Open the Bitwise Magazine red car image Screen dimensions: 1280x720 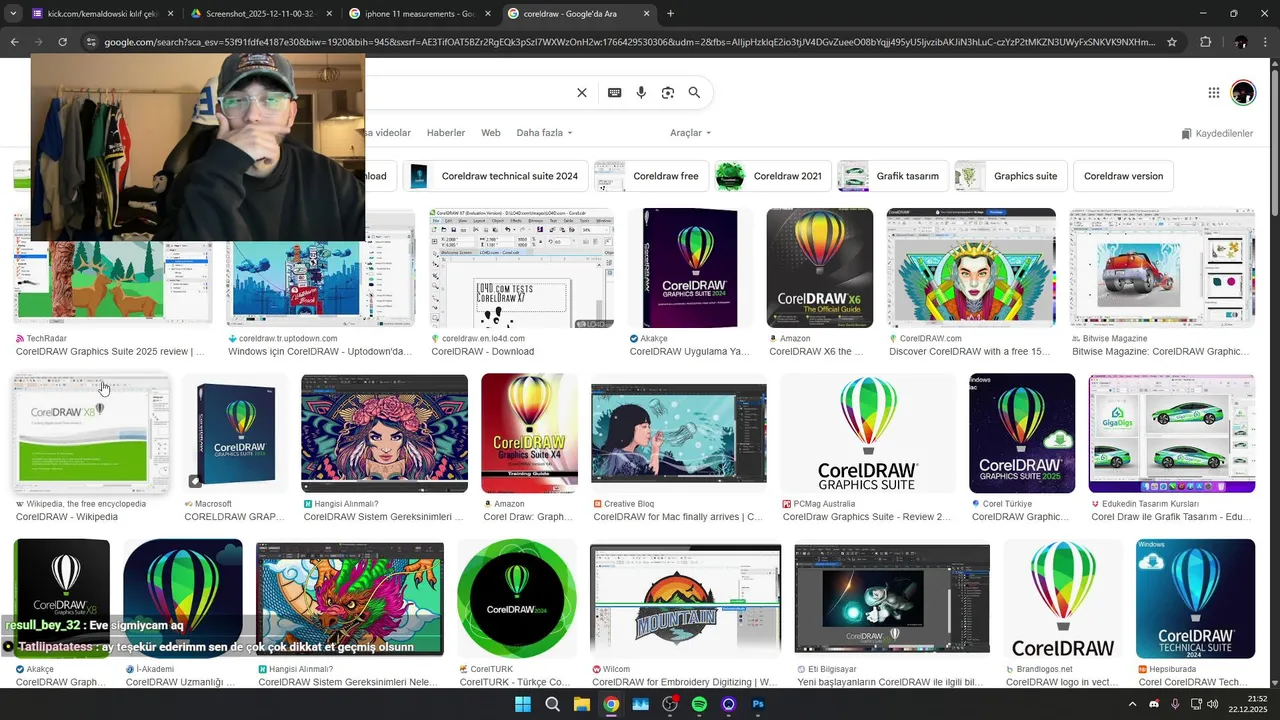coord(1162,268)
